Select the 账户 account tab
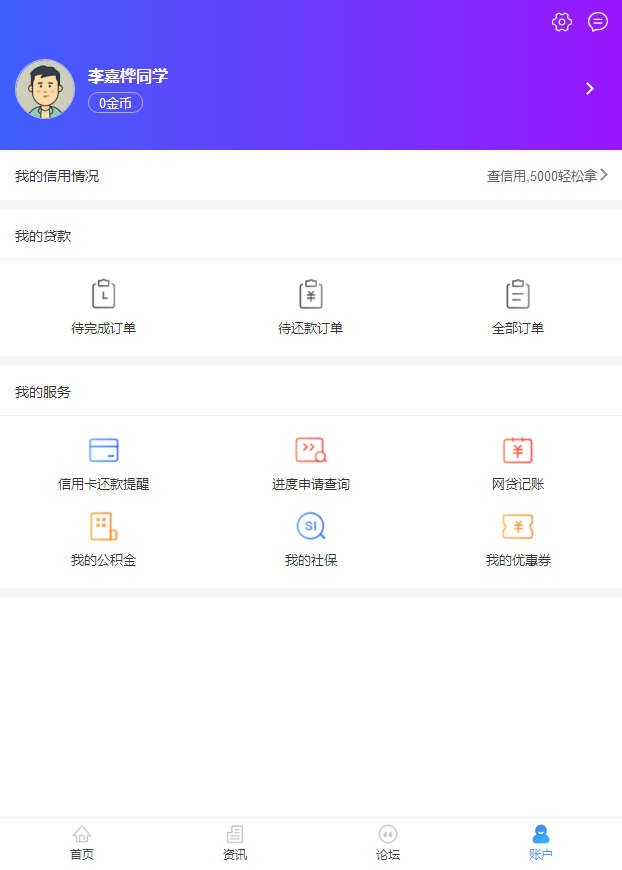 click(x=541, y=842)
